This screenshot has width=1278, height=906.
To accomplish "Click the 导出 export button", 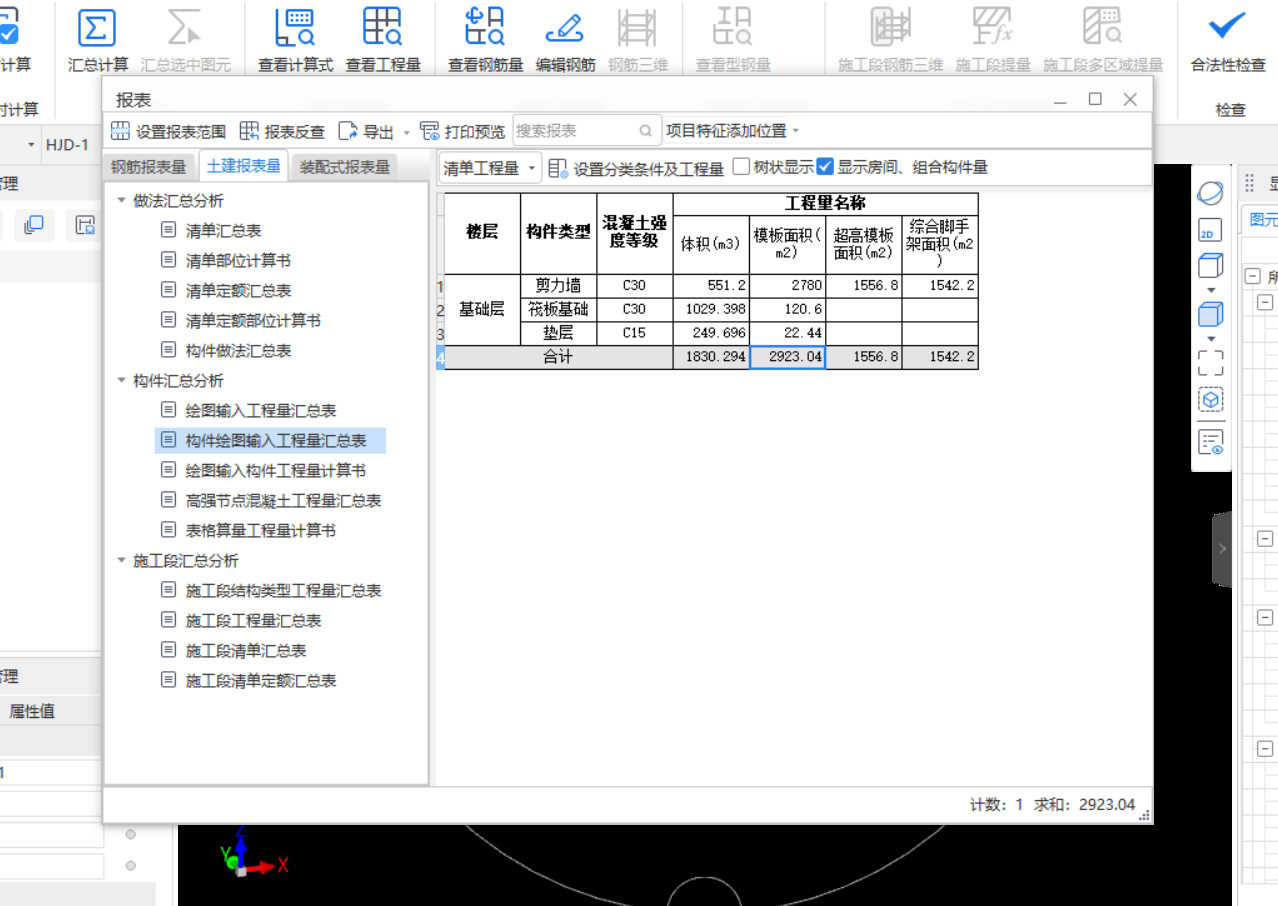I will pyautogui.click(x=367, y=131).
